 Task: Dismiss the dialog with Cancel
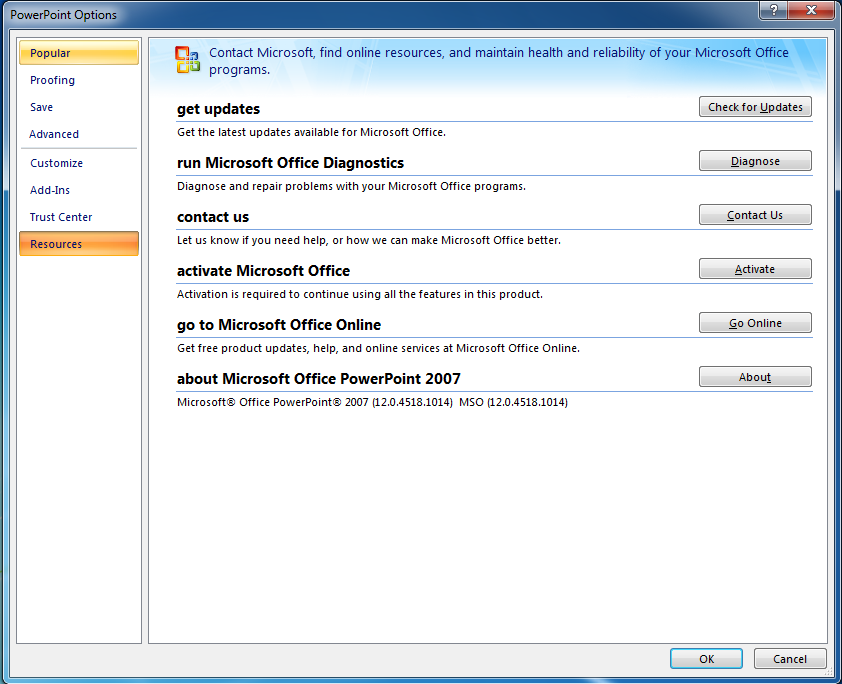point(790,659)
